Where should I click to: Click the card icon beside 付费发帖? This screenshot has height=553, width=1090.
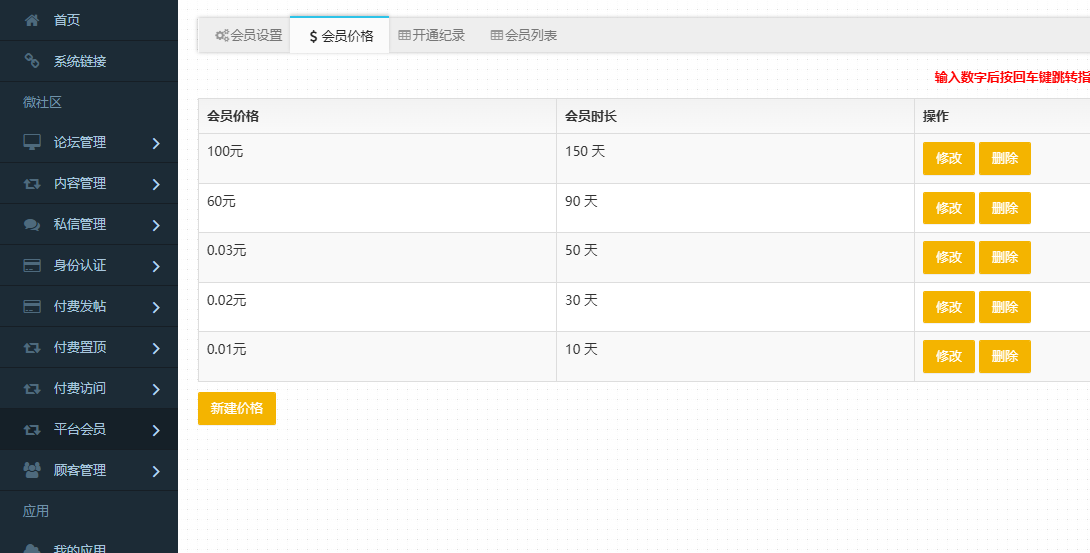(32, 307)
